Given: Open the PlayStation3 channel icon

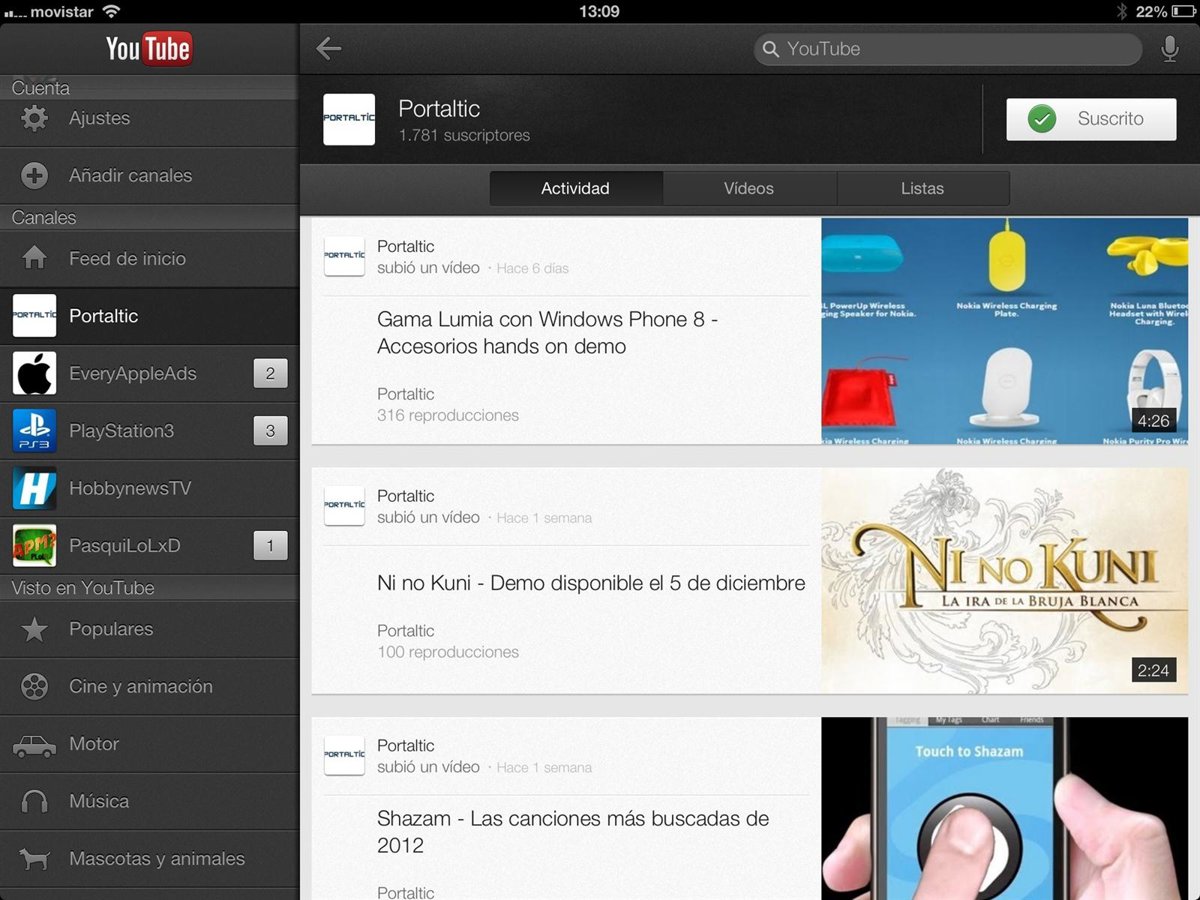Looking at the screenshot, I should click(35, 431).
